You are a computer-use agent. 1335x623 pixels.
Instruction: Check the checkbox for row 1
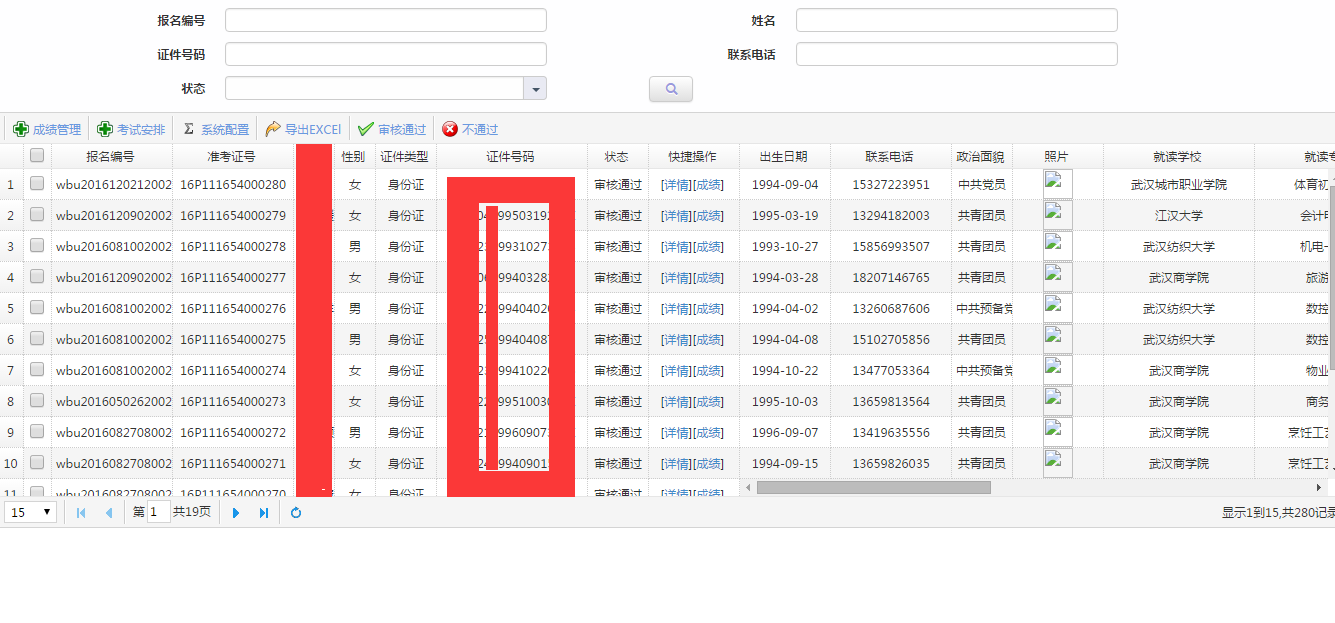click(37, 184)
